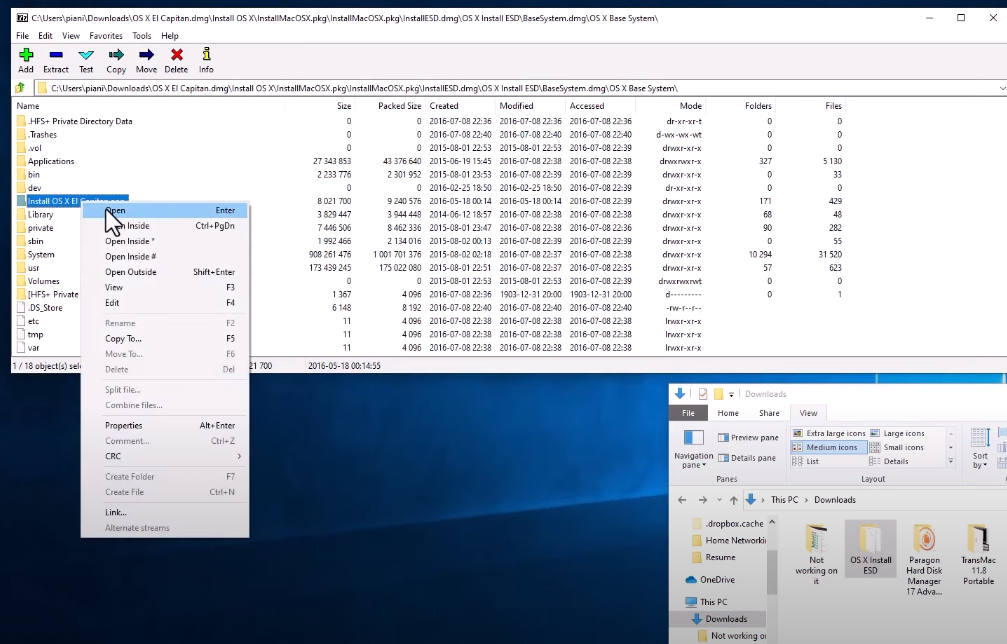Click the Copy toolbar icon
1007x644 pixels.
coord(116,60)
